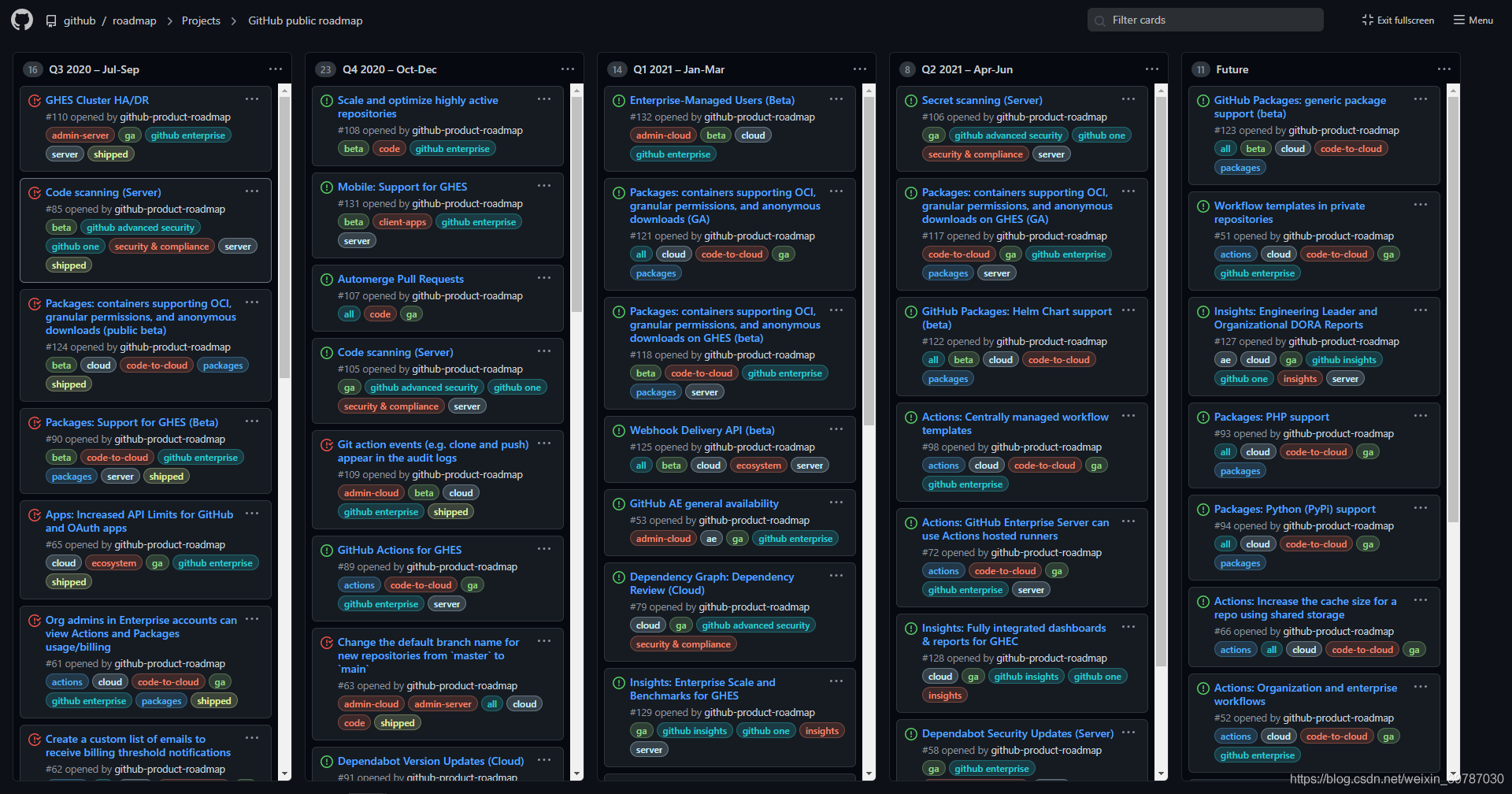The width and height of the screenshot is (1512, 794).
Task: Click the issue icon on Apps: Increased API Limits card
Action: pos(35,515)
